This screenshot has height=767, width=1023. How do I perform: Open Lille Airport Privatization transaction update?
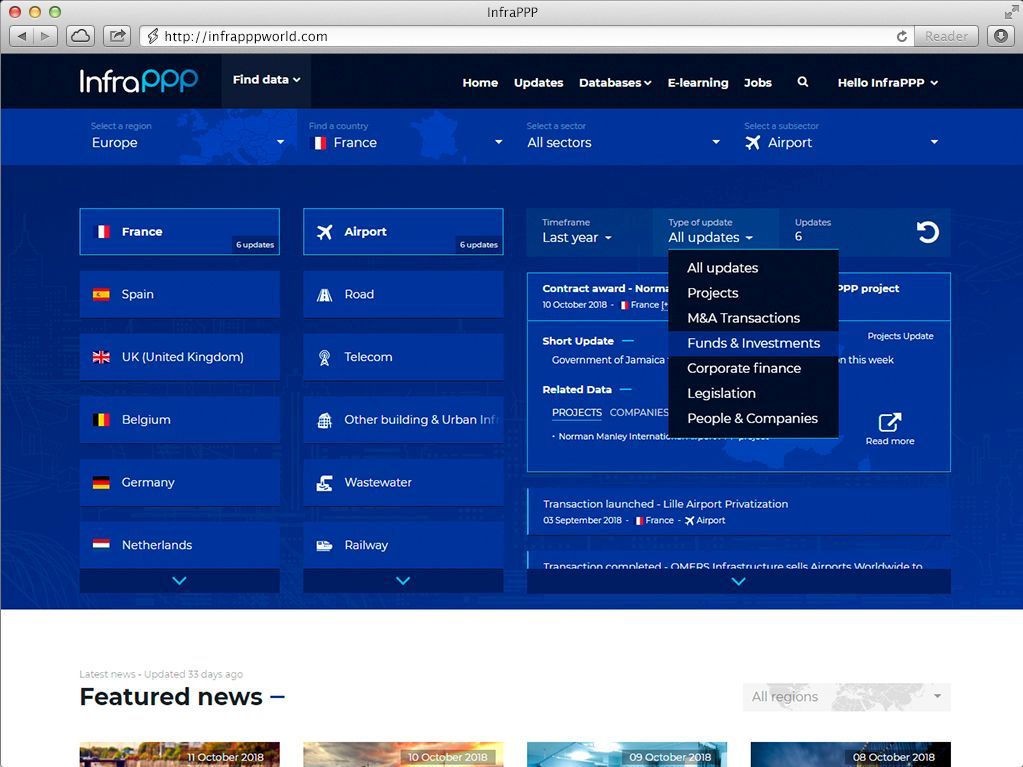[665, 504]
